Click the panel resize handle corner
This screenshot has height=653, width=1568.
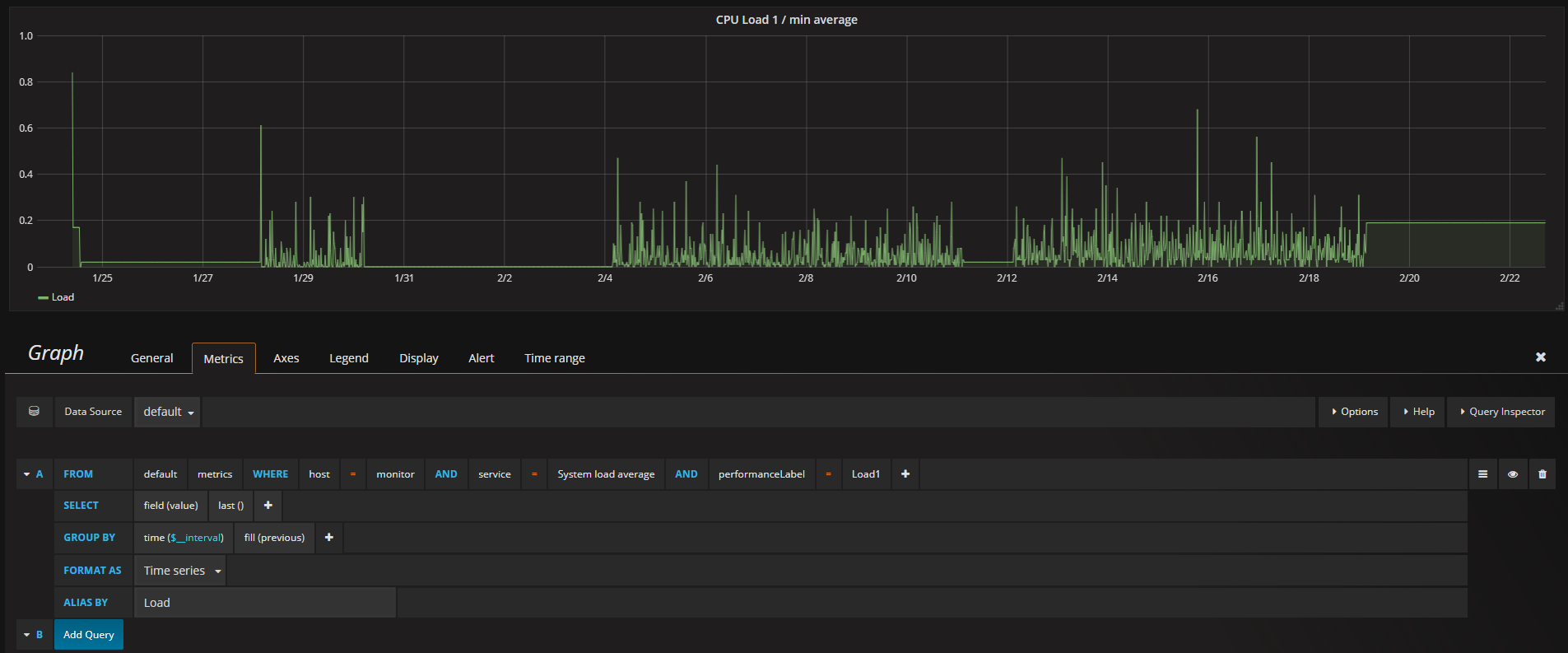point(1559,306)
